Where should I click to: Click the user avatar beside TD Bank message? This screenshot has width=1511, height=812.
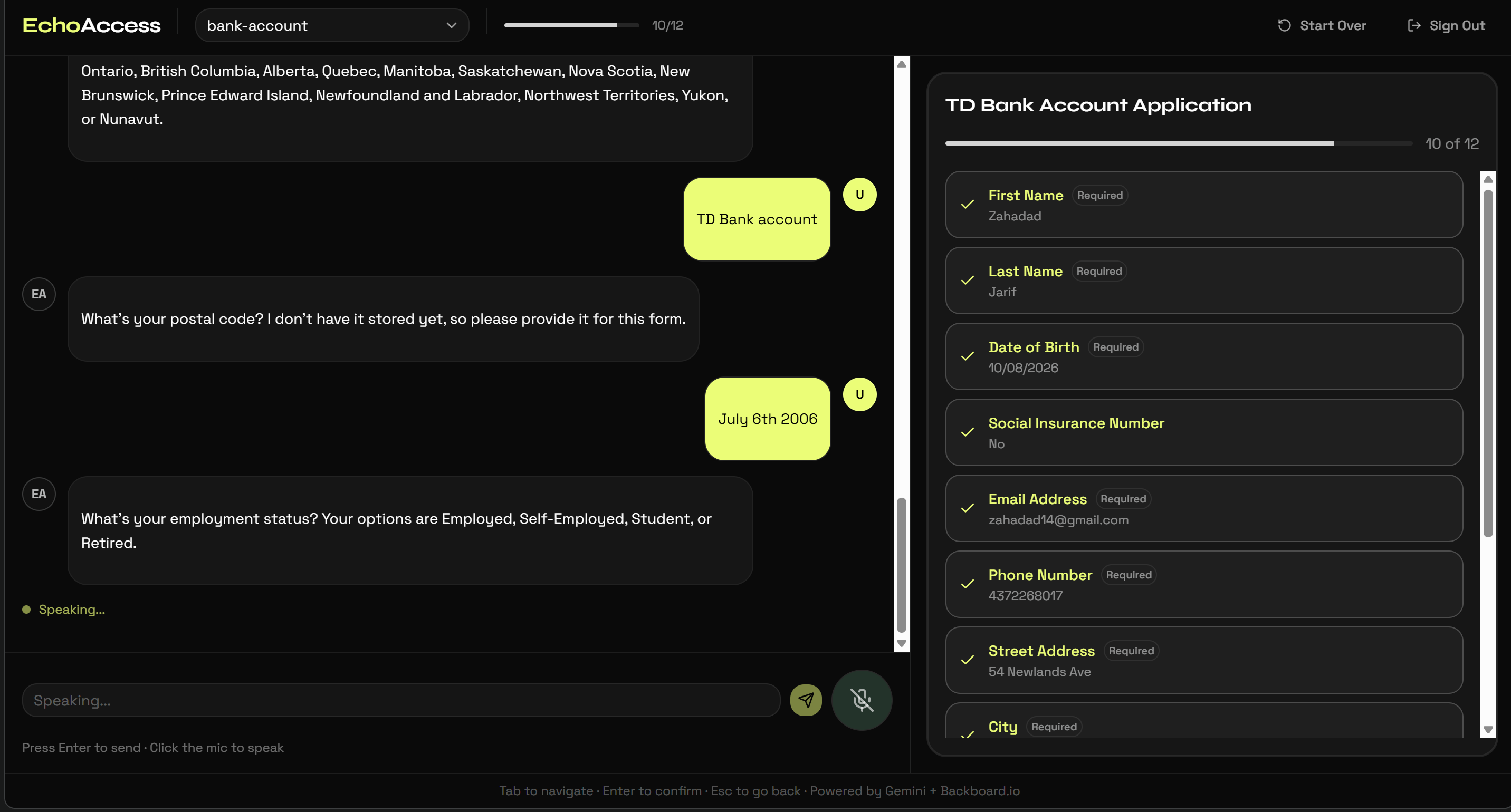859,195
